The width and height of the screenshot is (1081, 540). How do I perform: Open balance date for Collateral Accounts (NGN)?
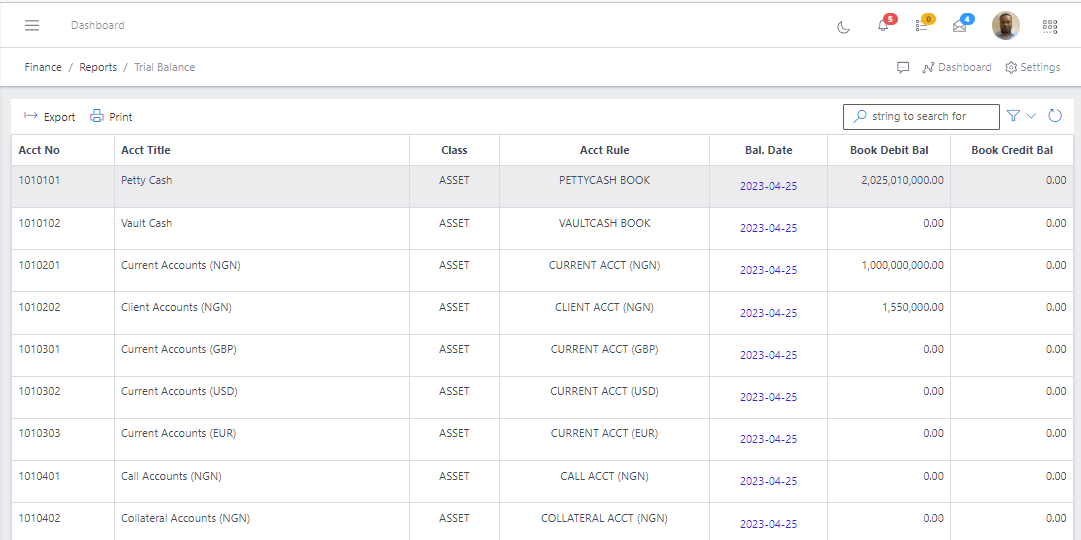769,524
